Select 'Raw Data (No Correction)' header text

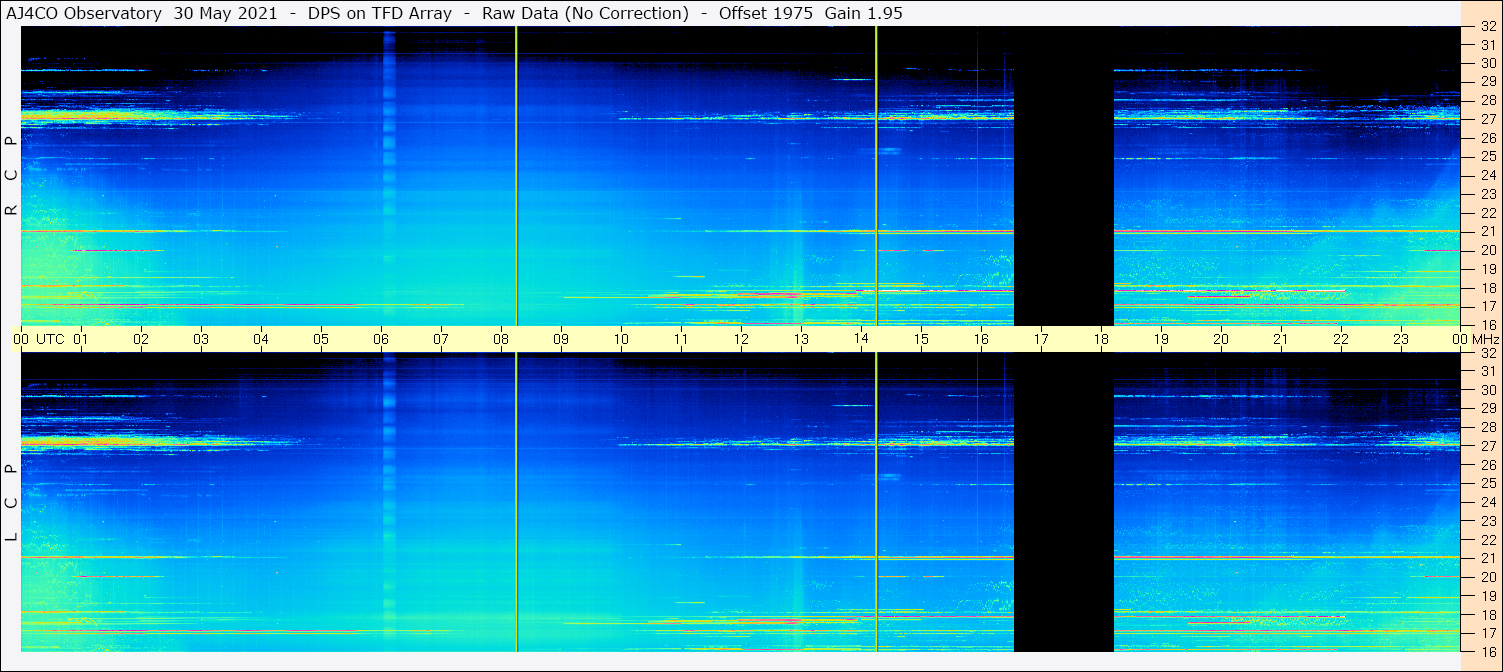(x=585, y=13)
